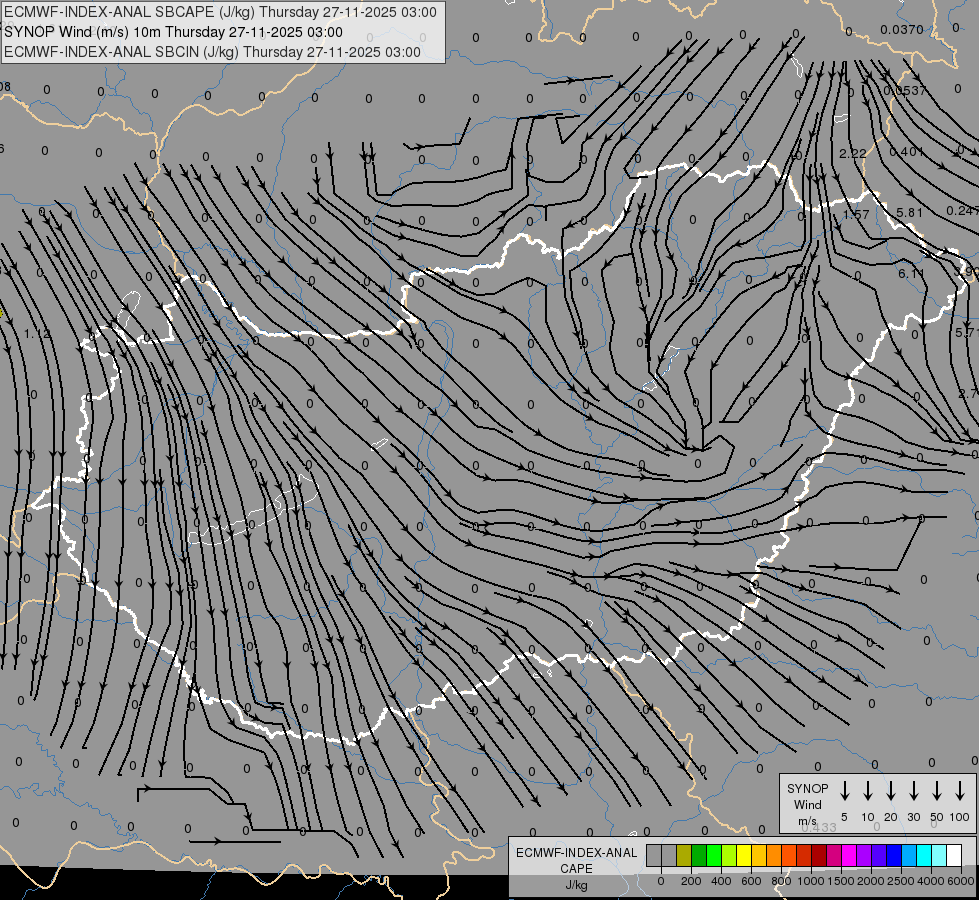This screenshot has height=900, width=979.
Task: Click the 1.12 value near western border
Action: [37, 334]
